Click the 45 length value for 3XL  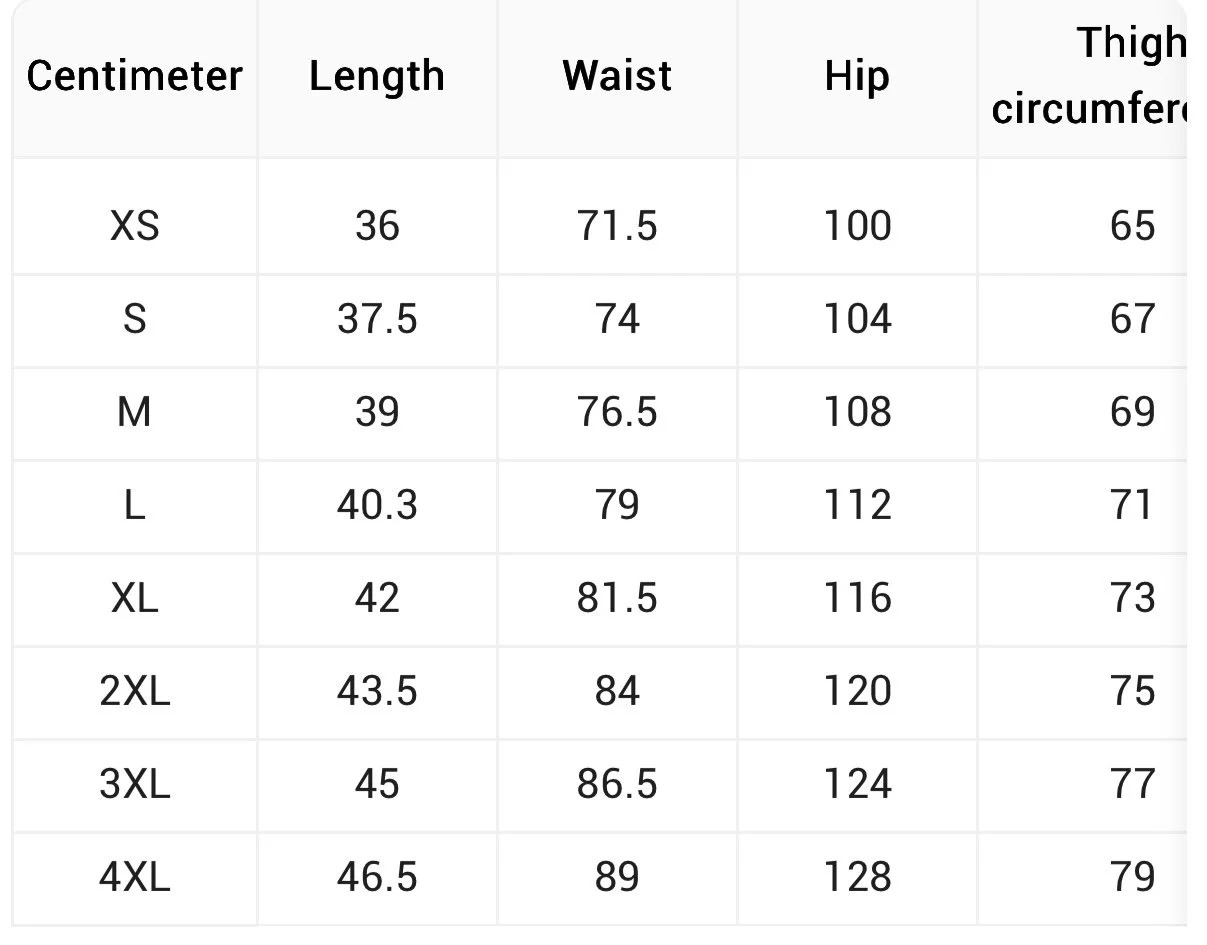click(377, 784)
